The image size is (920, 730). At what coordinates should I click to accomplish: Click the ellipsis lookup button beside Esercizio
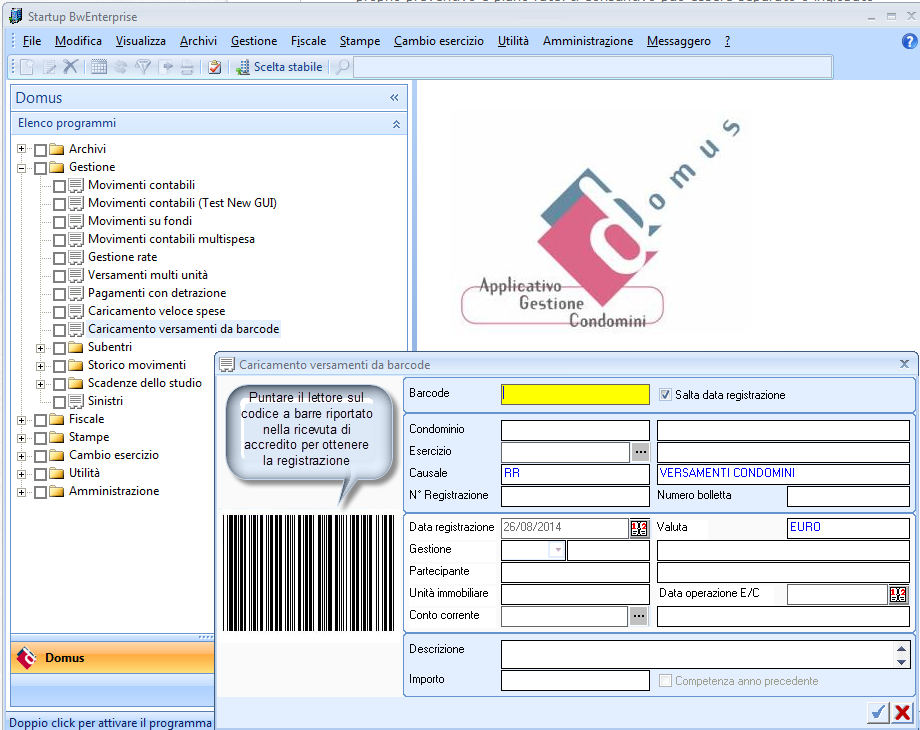tap(640, 452)
